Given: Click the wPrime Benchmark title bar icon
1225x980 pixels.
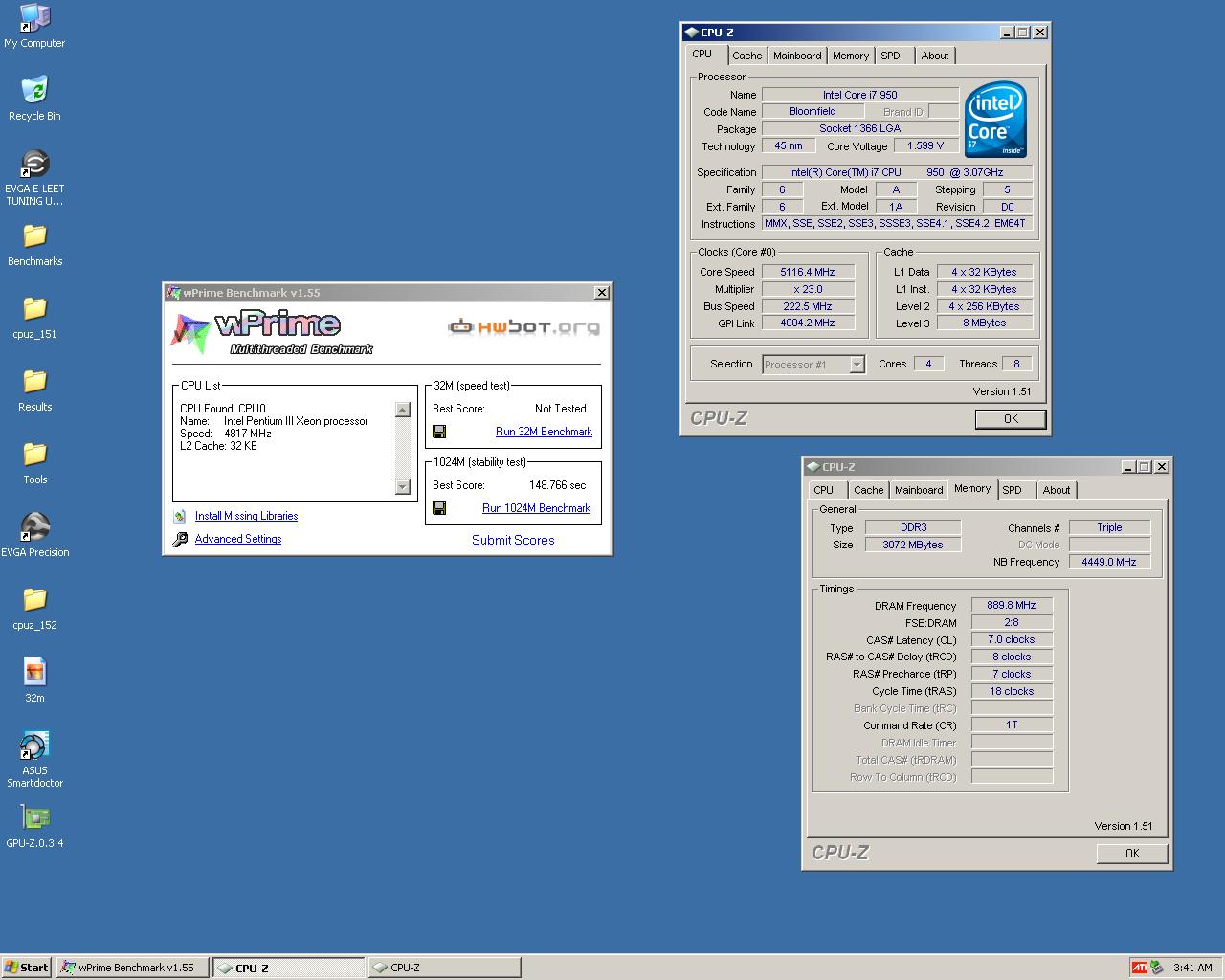Looking at the screenshot, I should 173,293.
